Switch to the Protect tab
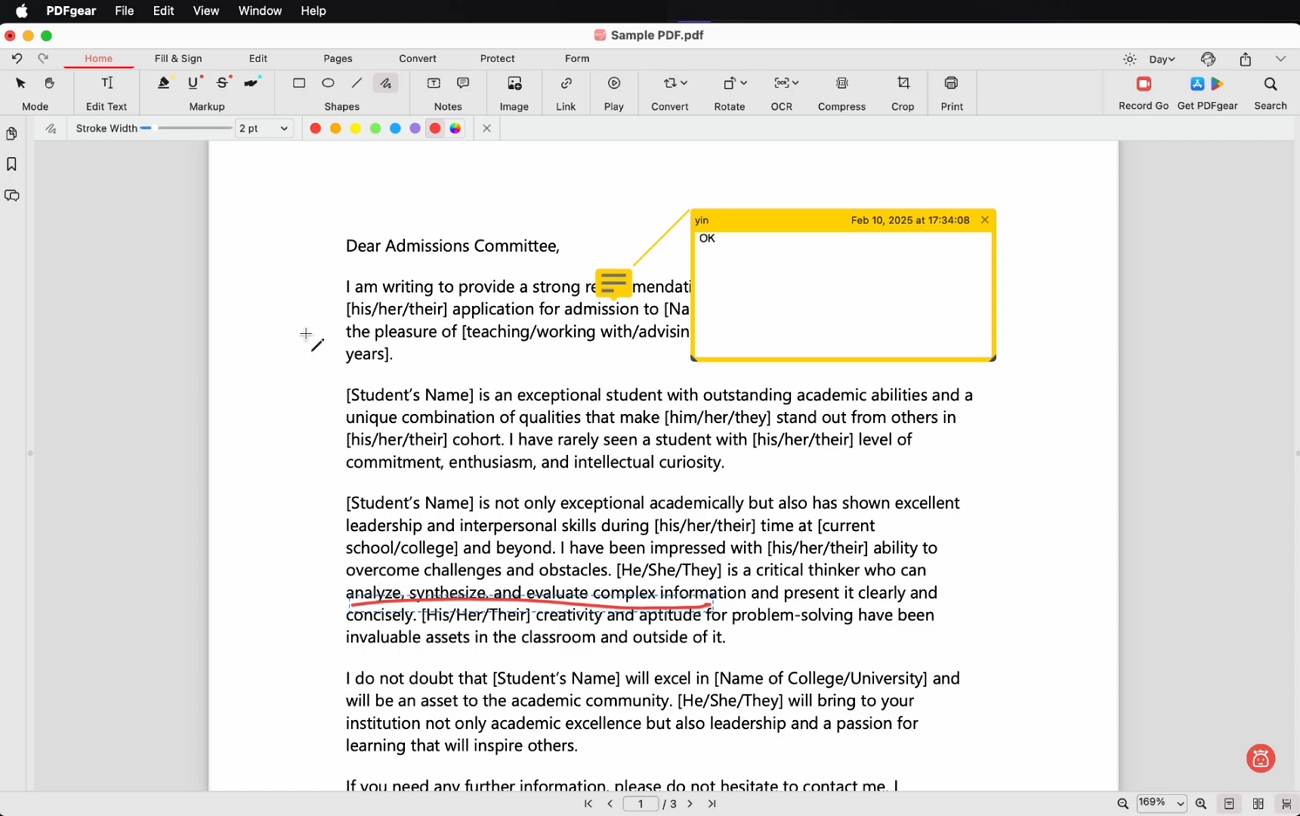This screenshot has width=1300, height=816. 497,59
